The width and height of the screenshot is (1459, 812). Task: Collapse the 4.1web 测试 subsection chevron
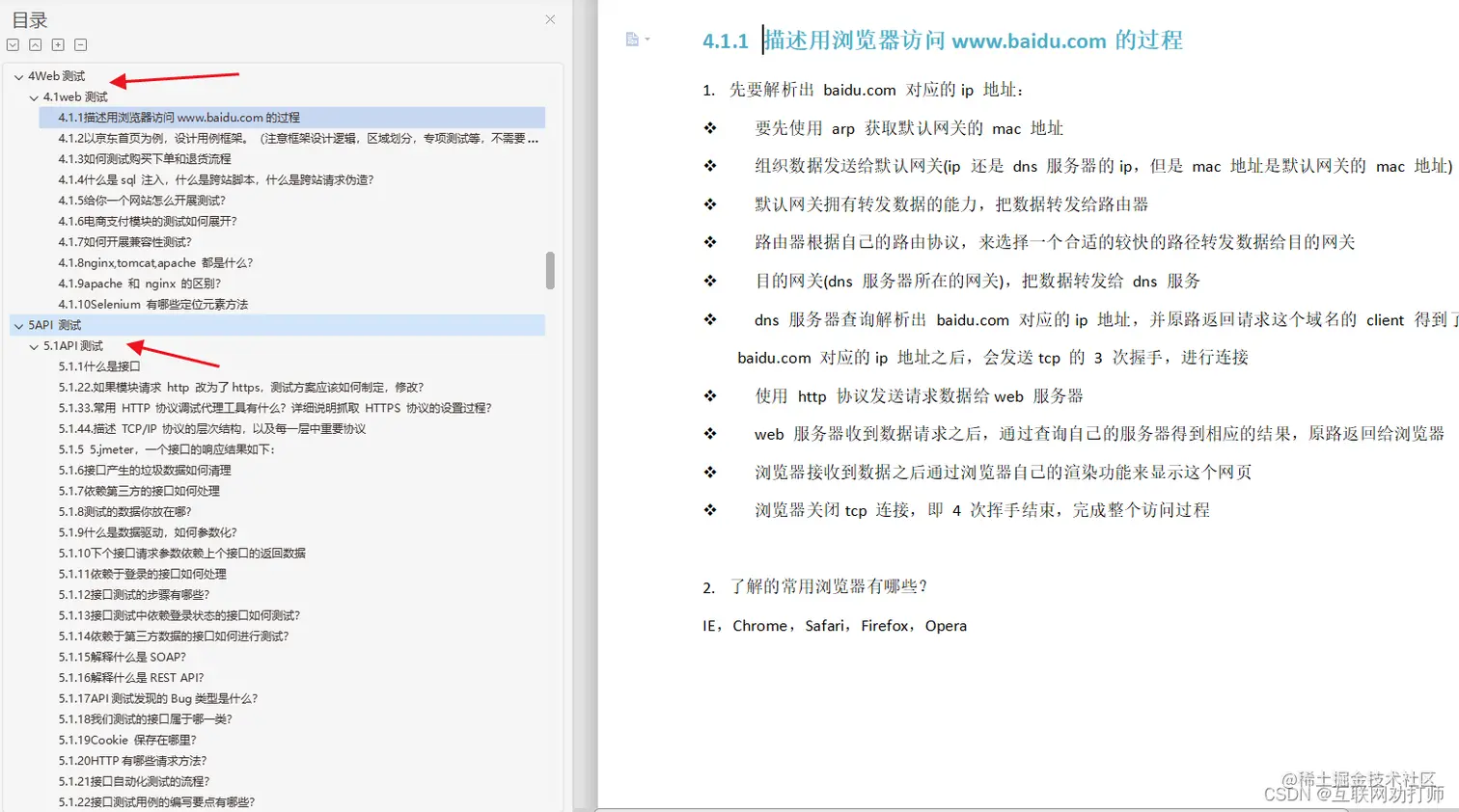pyautogui.click(x=34, y=97)
